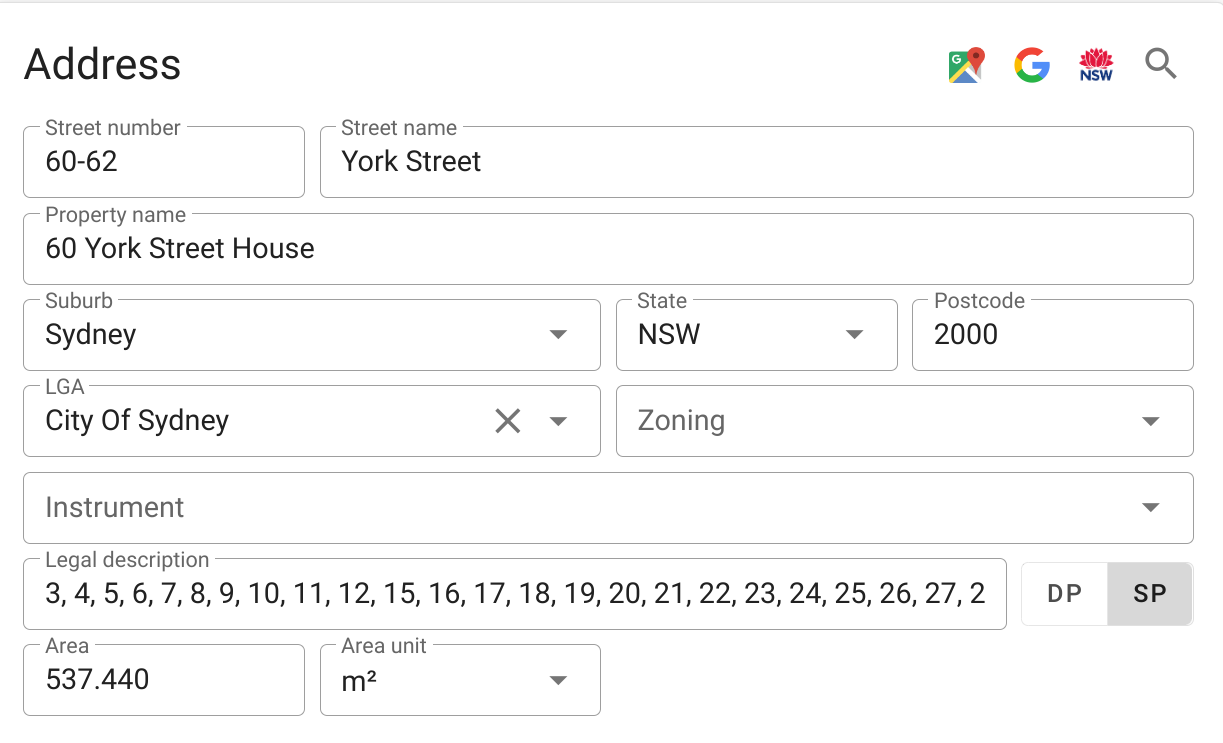Open the NSW government lookup
The width and height of the screenshot is (1223, 743).
pos(1096,64)
